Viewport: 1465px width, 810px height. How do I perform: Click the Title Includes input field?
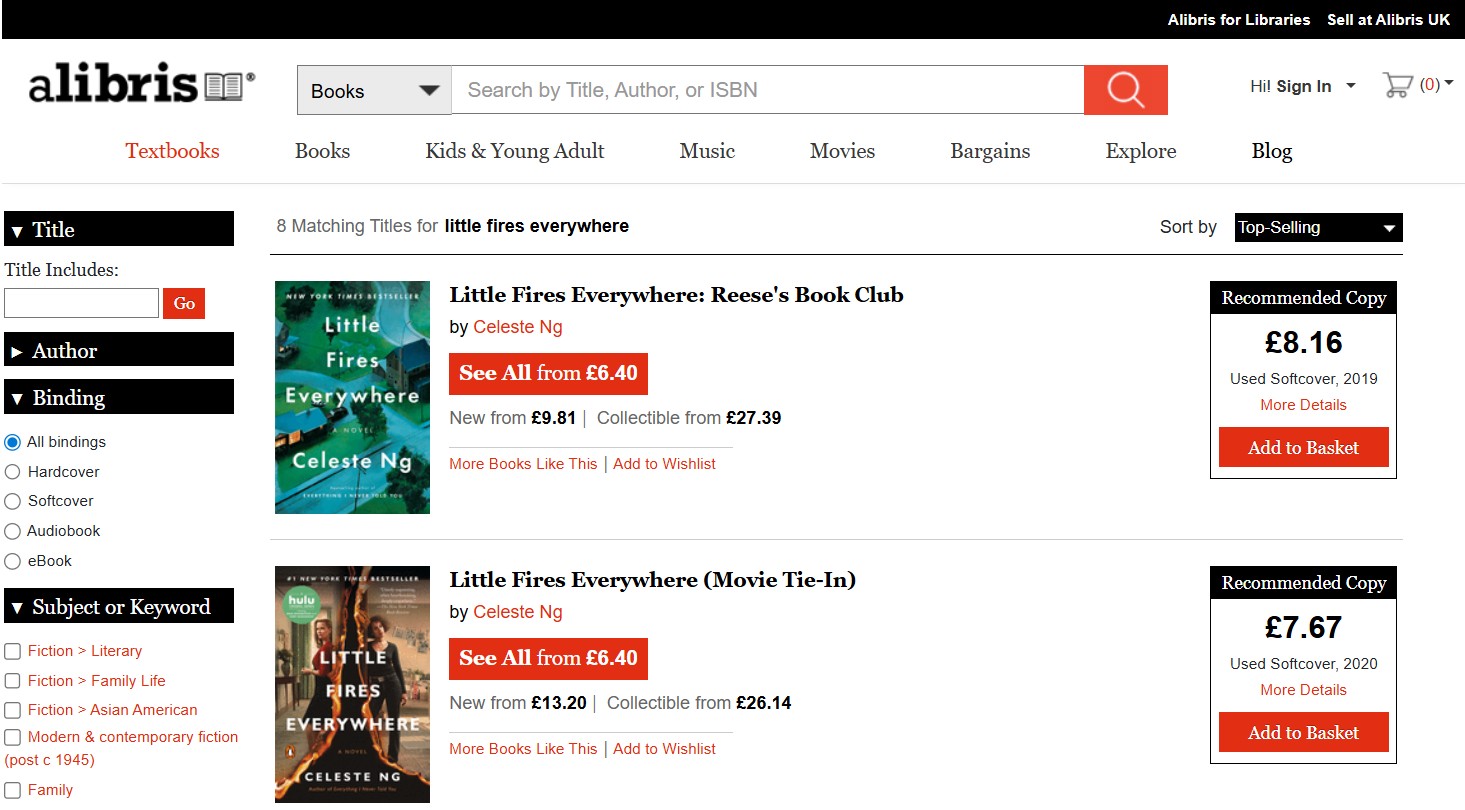click(x=81, y=303)
